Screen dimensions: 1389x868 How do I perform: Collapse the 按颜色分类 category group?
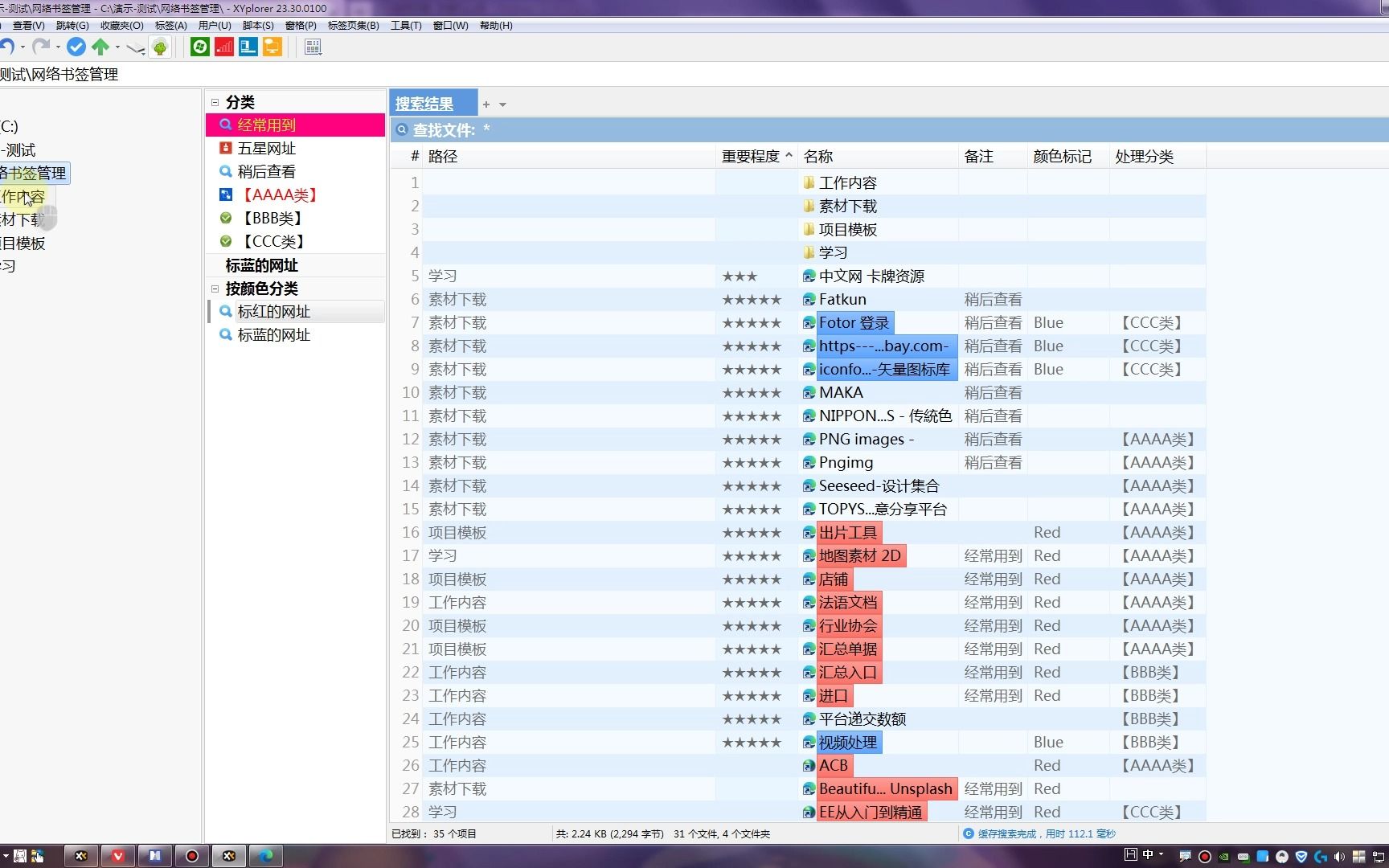pos(215,289)
